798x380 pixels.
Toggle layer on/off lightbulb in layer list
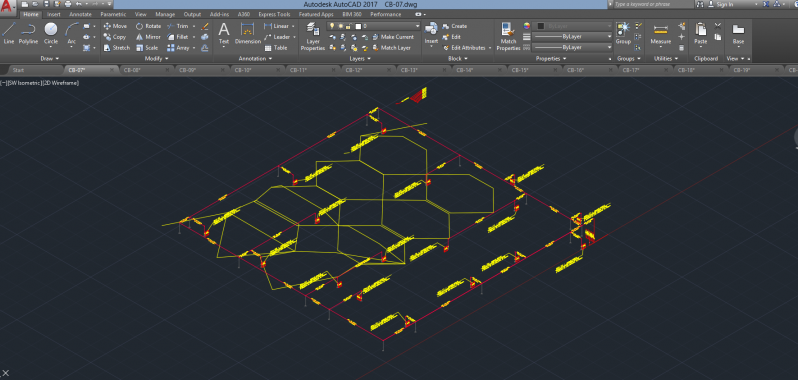pos(331,26)
